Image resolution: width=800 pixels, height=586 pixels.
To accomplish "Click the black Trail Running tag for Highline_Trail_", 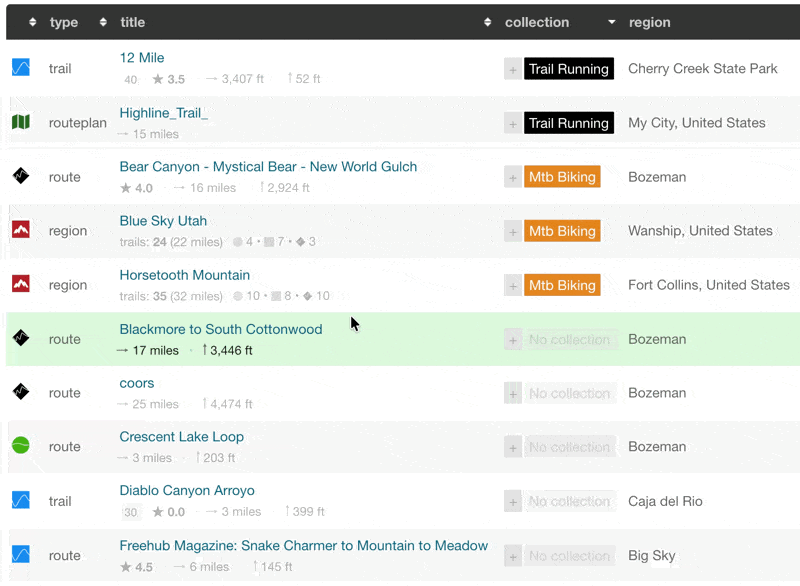I will coord(568,123).
